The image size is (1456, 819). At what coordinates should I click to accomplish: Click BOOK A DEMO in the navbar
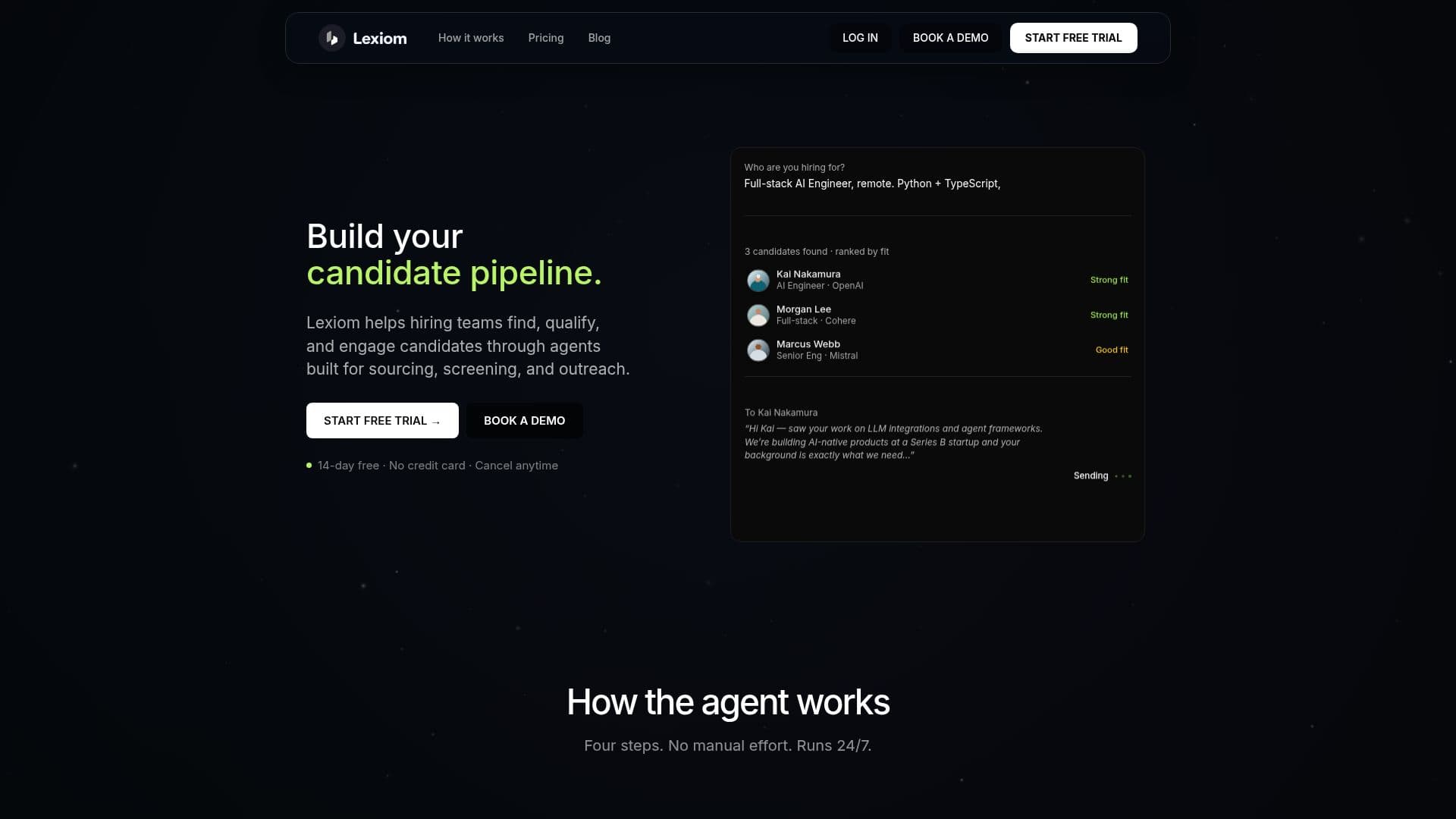point(950,38)
